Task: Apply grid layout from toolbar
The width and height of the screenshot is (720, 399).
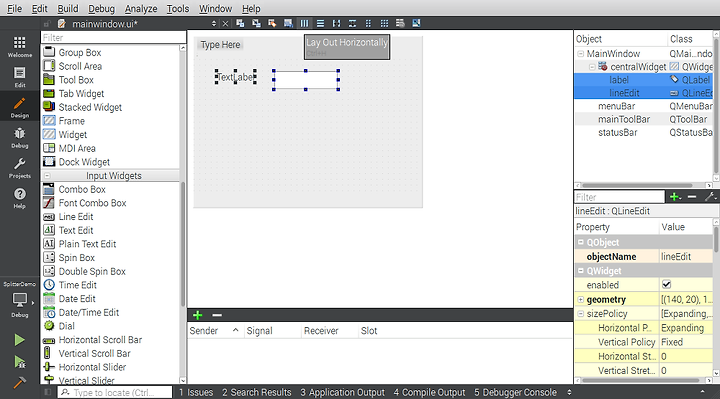Action: point(384,23)
